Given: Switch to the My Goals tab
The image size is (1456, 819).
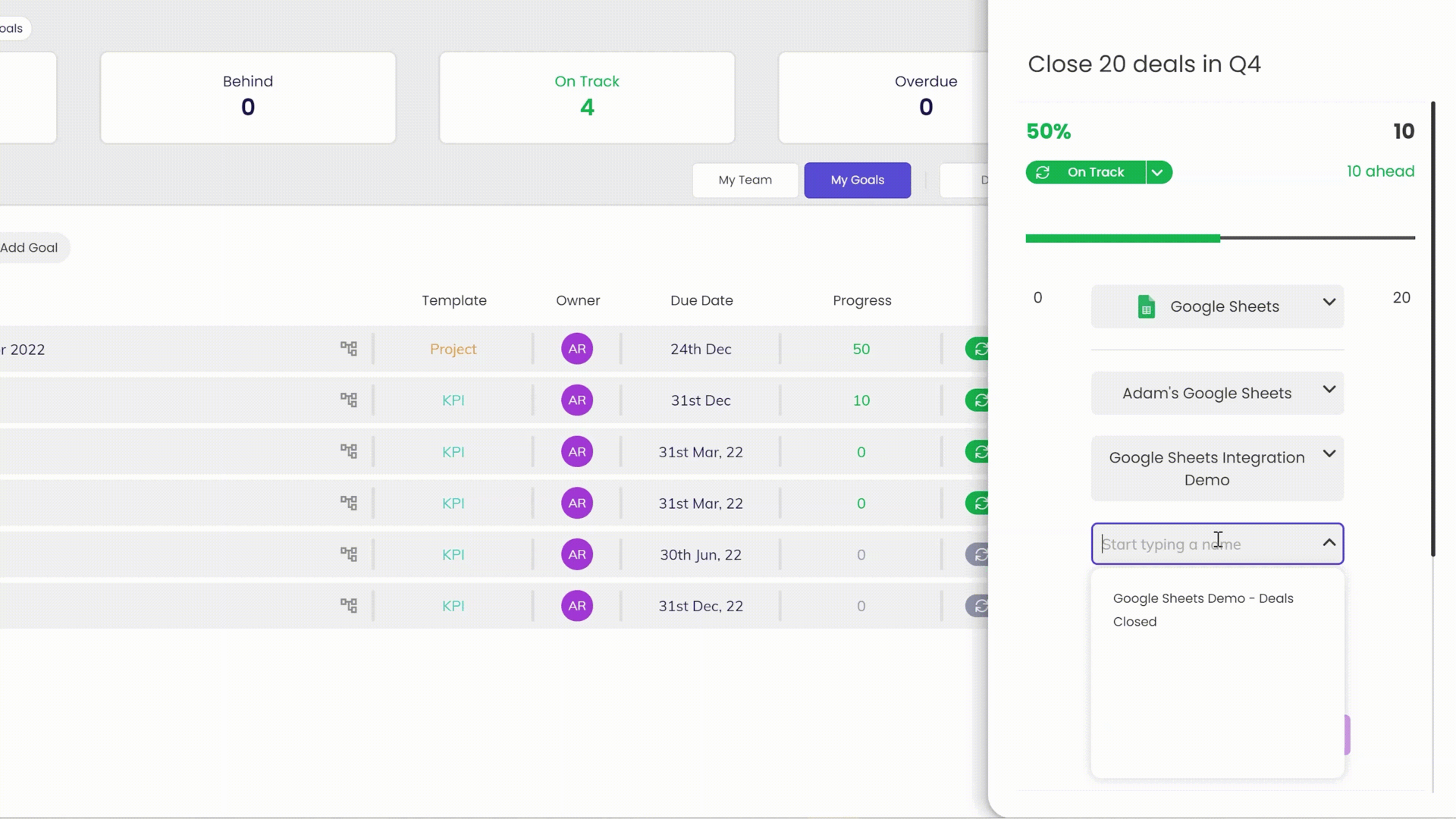Looking at the screenshot, I should coord(857,180).
